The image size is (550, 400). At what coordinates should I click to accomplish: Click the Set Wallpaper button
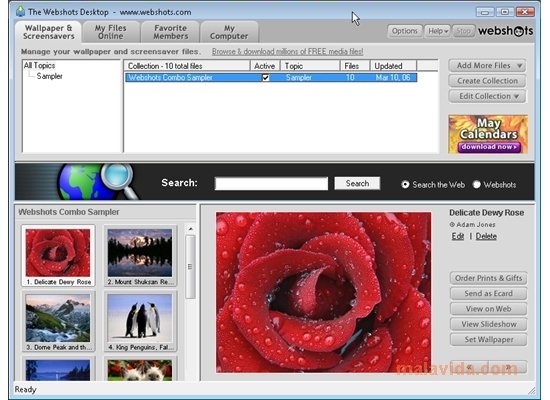[x=488, y=340]
